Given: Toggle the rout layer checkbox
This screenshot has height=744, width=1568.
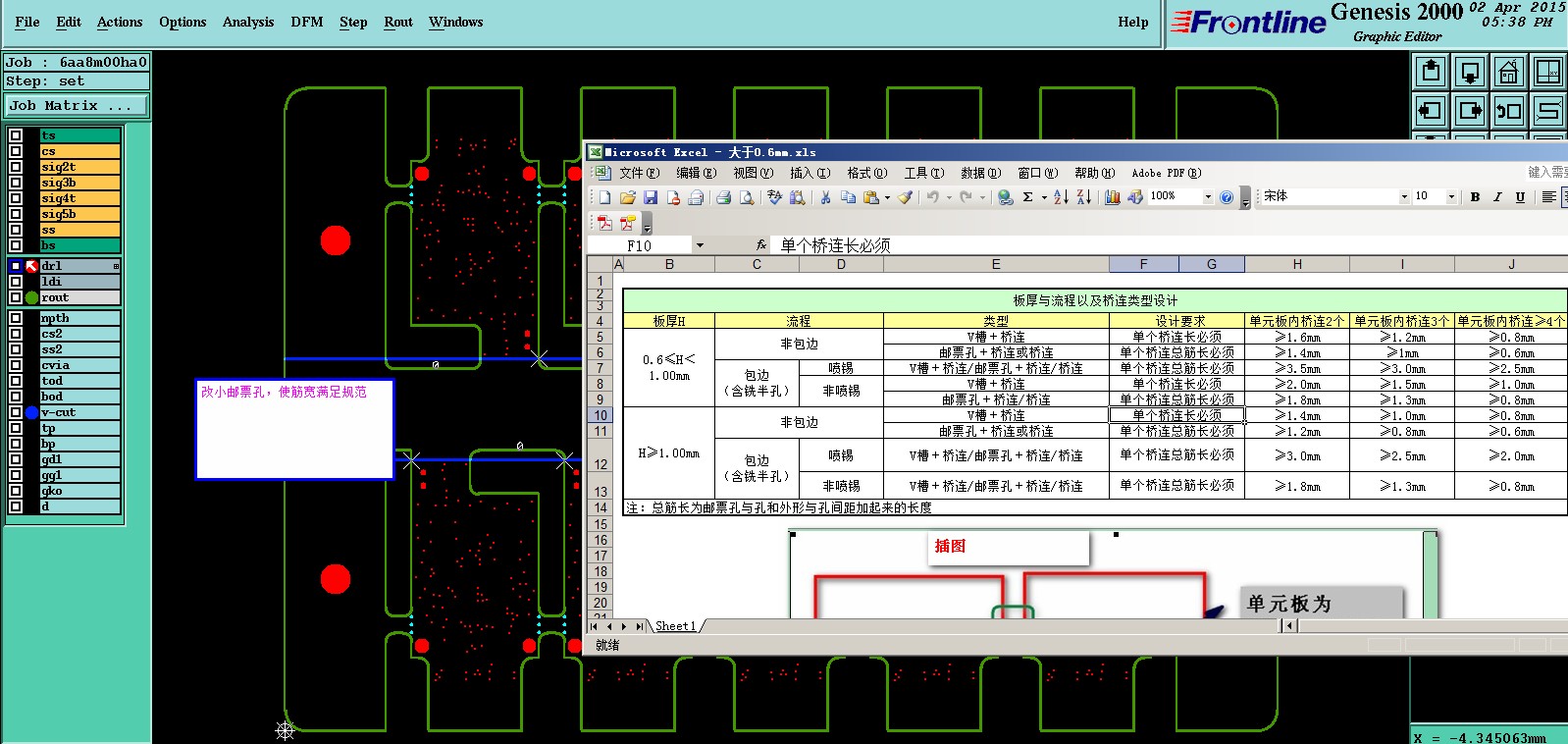Looking at the screenshot, I should [16, 297].
